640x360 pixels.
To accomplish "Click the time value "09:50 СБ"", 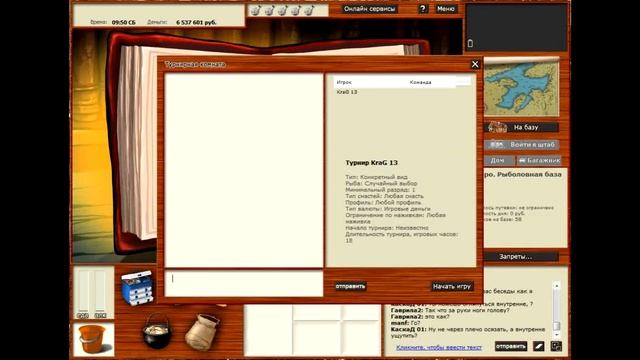I will coord(124,22).
